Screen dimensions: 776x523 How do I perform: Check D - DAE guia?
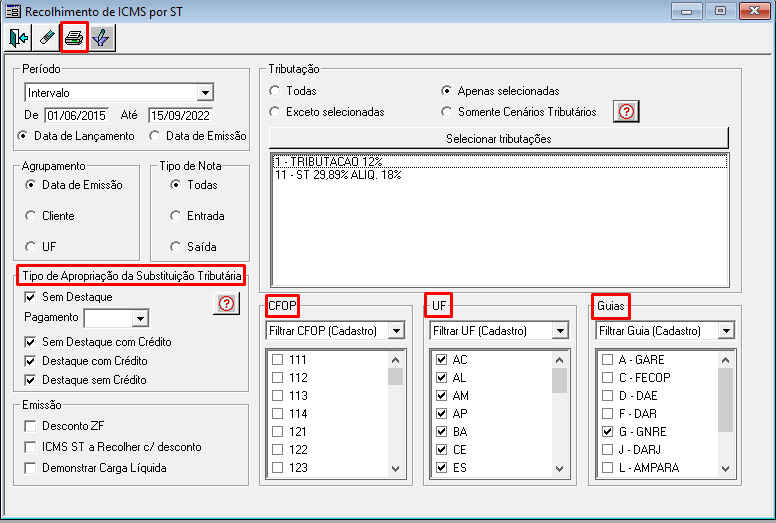click(607, 396)
